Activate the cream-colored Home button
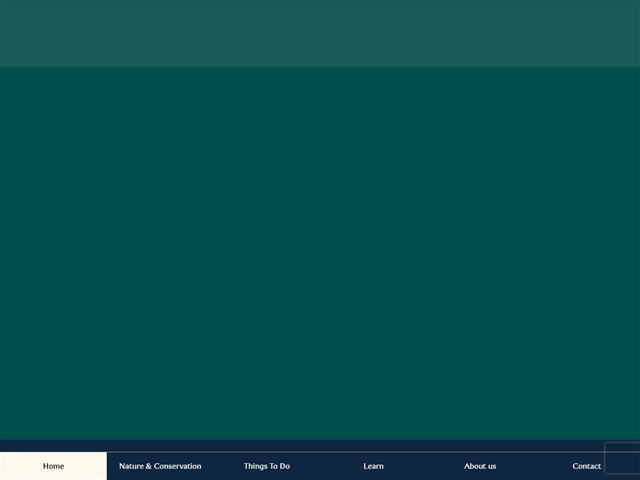 [53, 466]
